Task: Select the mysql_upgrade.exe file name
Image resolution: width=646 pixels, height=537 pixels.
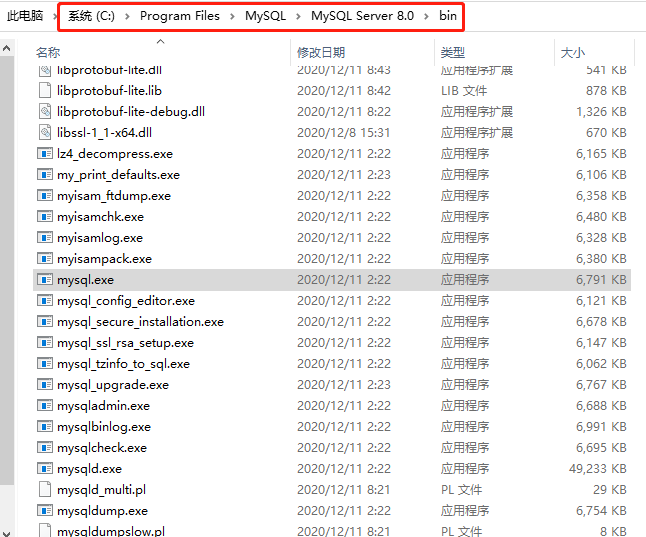Action: coord(113,385)
